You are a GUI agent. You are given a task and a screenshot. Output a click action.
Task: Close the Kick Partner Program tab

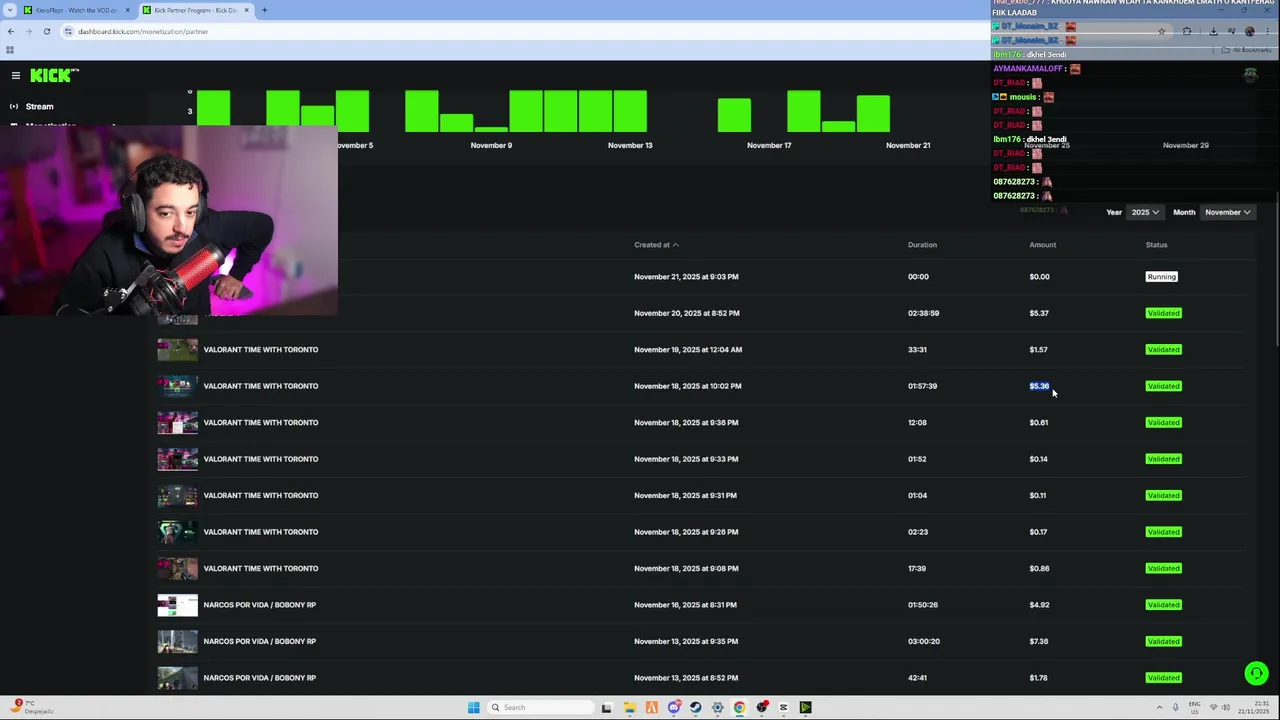pos(246,10)
